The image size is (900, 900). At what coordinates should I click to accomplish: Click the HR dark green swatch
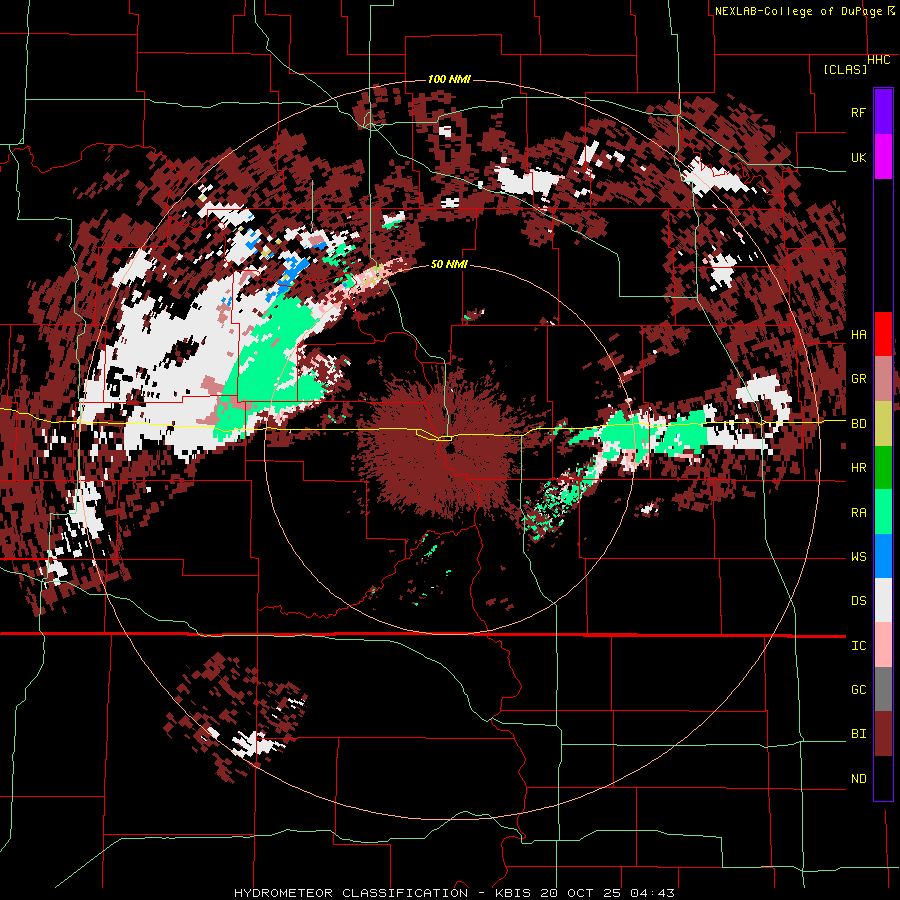tap(883, 467)
